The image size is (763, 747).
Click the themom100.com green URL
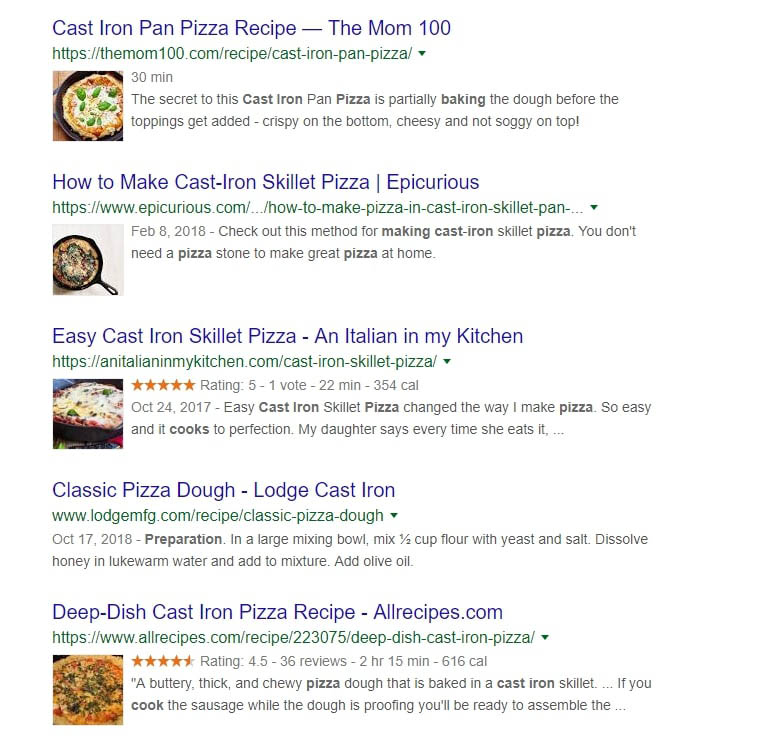(232, 54)
